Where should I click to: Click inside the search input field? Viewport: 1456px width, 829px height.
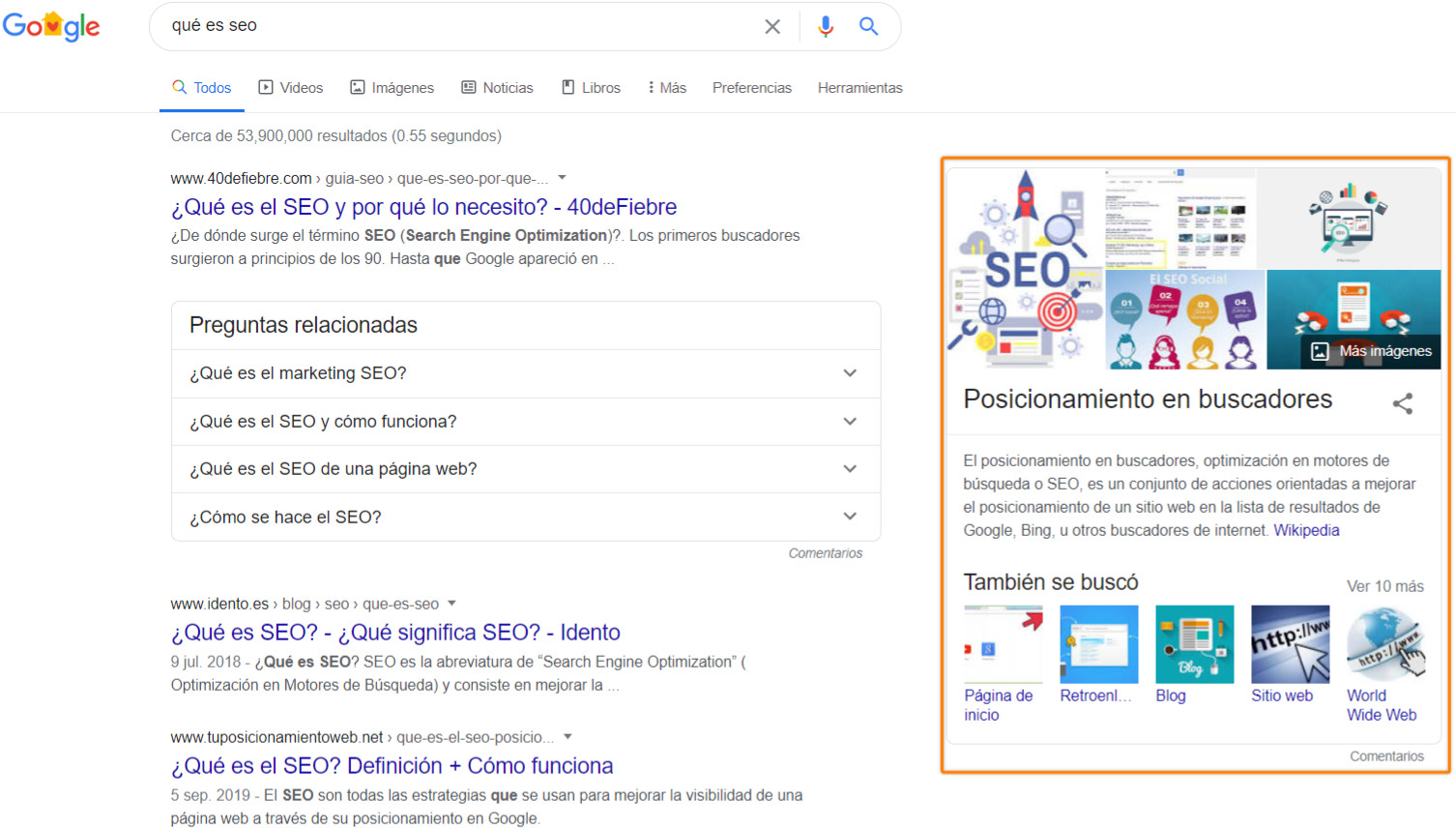(435, 26)
